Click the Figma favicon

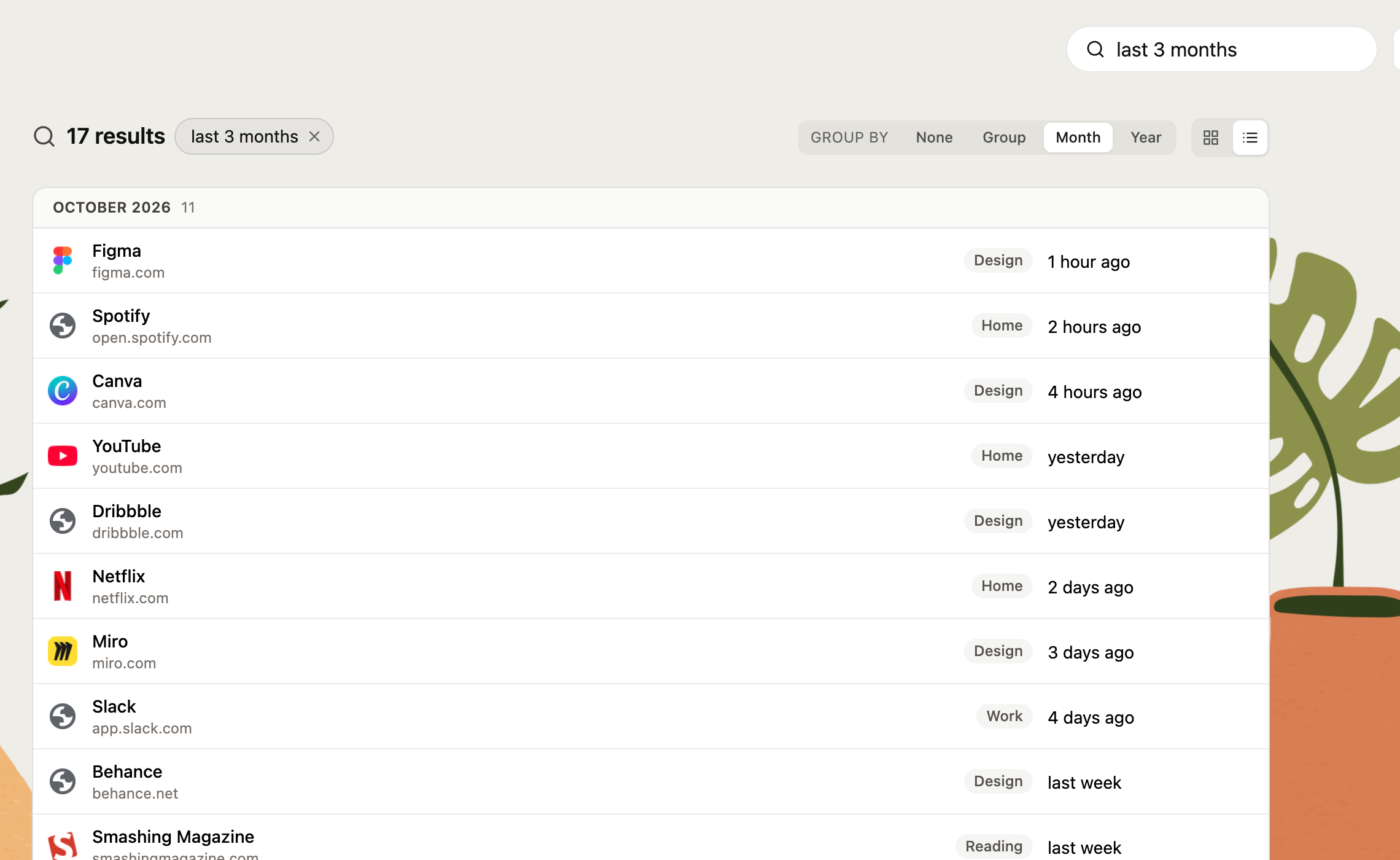[63, 260]
